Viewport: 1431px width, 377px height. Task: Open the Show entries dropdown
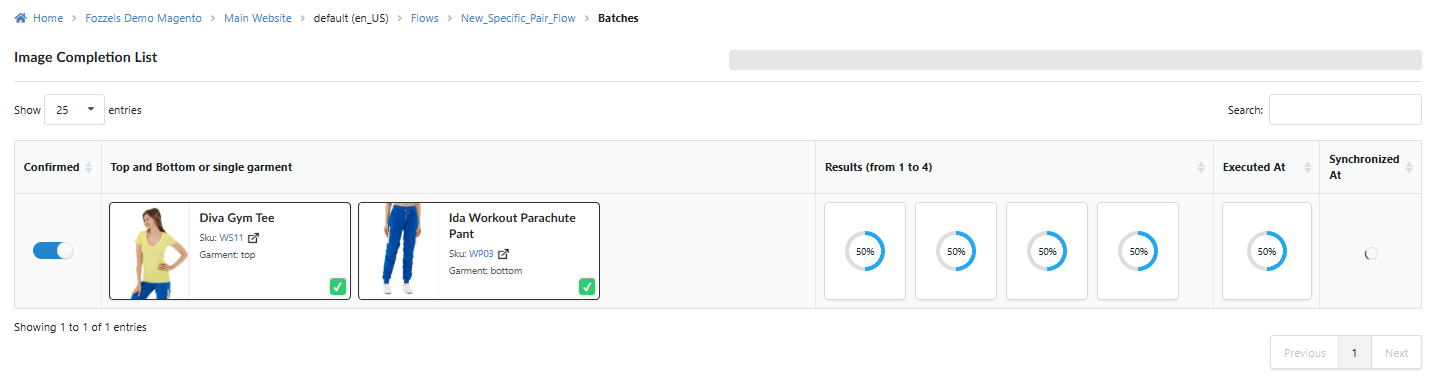click(x=75, y=110)
